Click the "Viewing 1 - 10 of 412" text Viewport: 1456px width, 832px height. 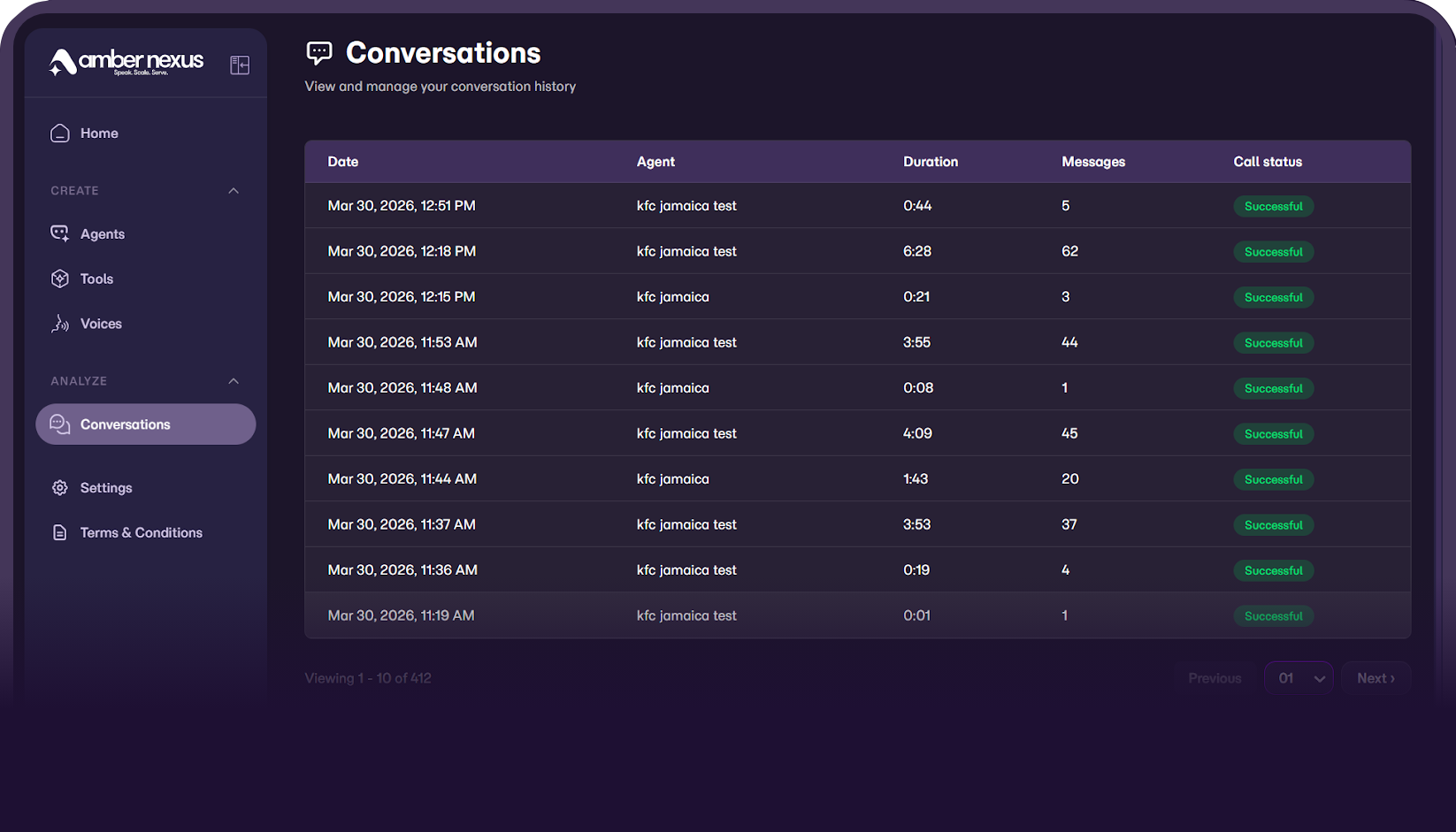point(368,678)
